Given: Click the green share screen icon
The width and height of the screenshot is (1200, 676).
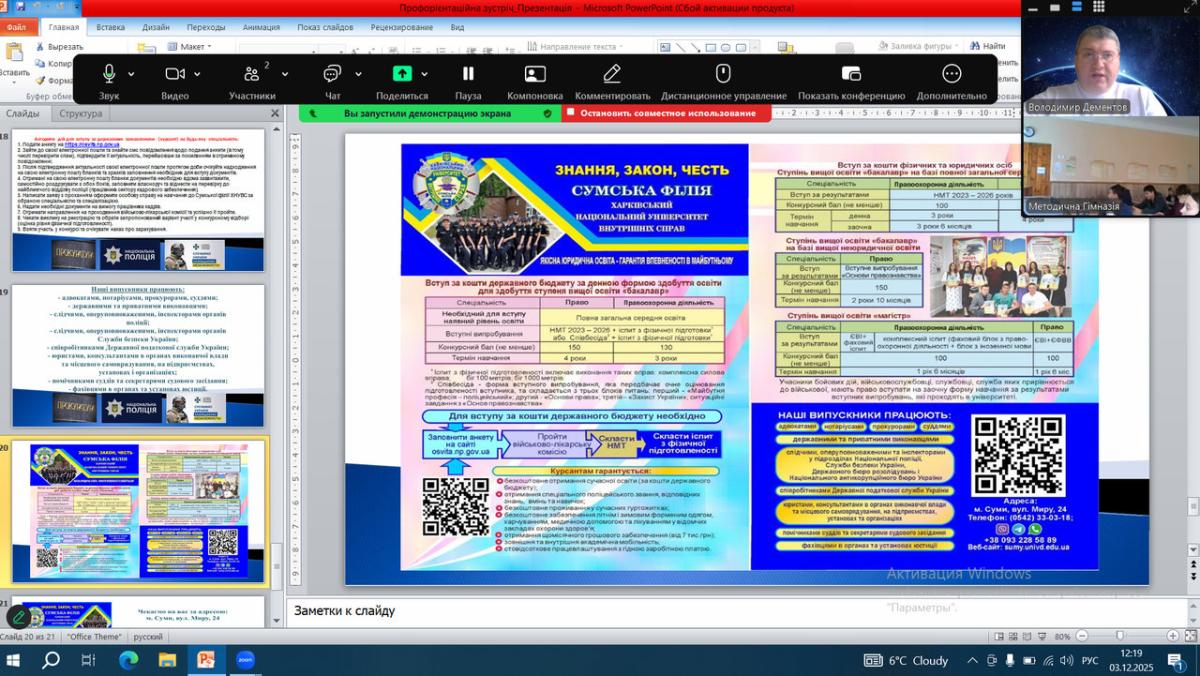Looking at the screenshot, I should tap(401, 74).
